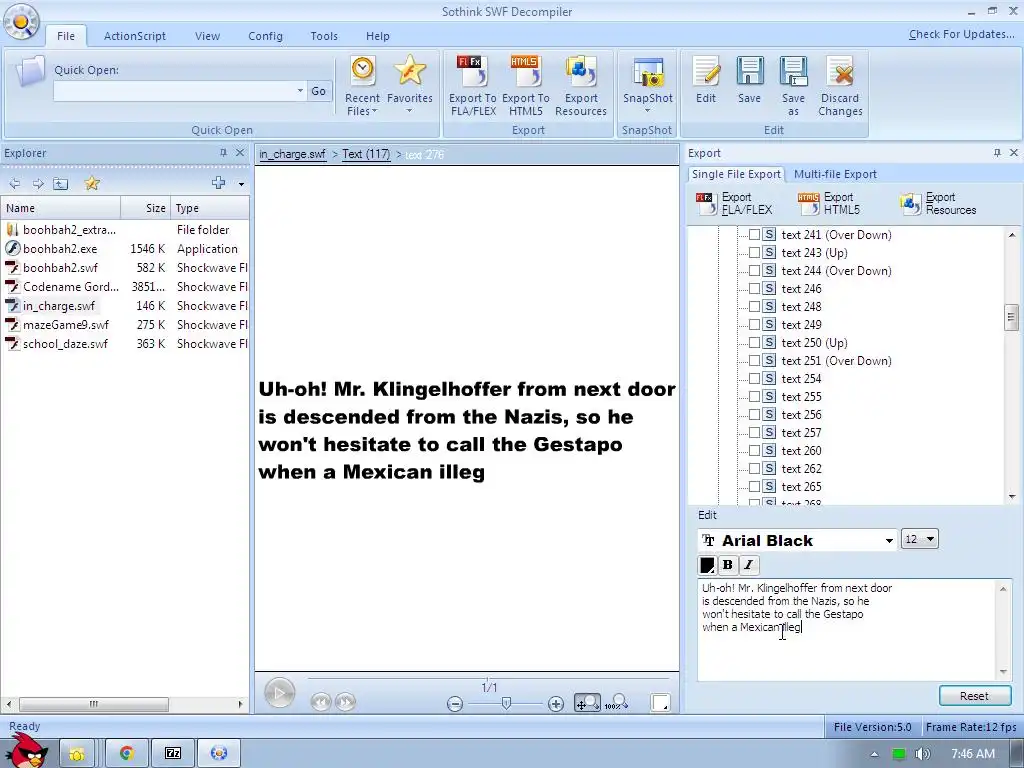
Task: Click the zoom slider handle
Action: point(506,703)
